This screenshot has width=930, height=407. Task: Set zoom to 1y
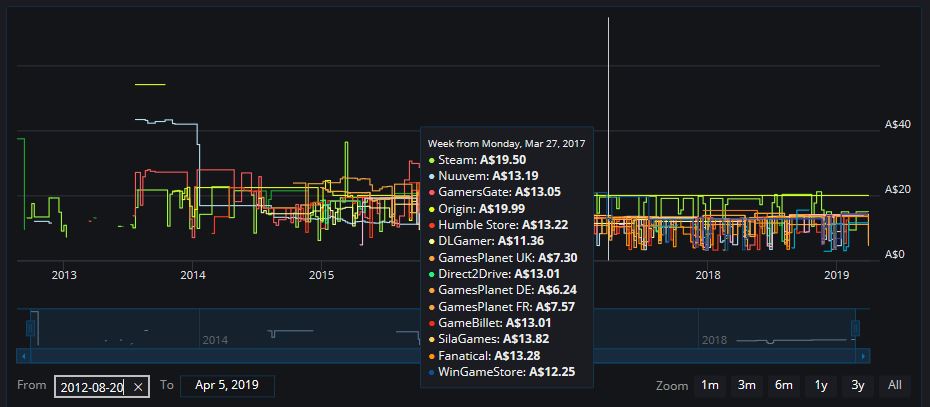[821, 385]
